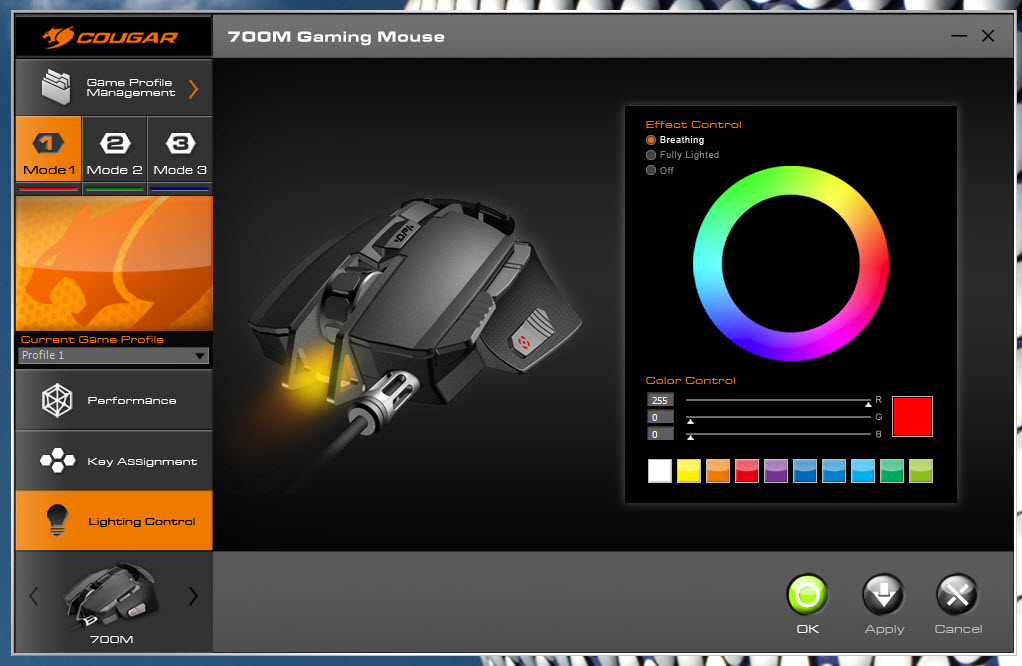Click the B value input field
Viewport: 1022px width, 666px height.
pyautogui.click(x=660, y=434)
